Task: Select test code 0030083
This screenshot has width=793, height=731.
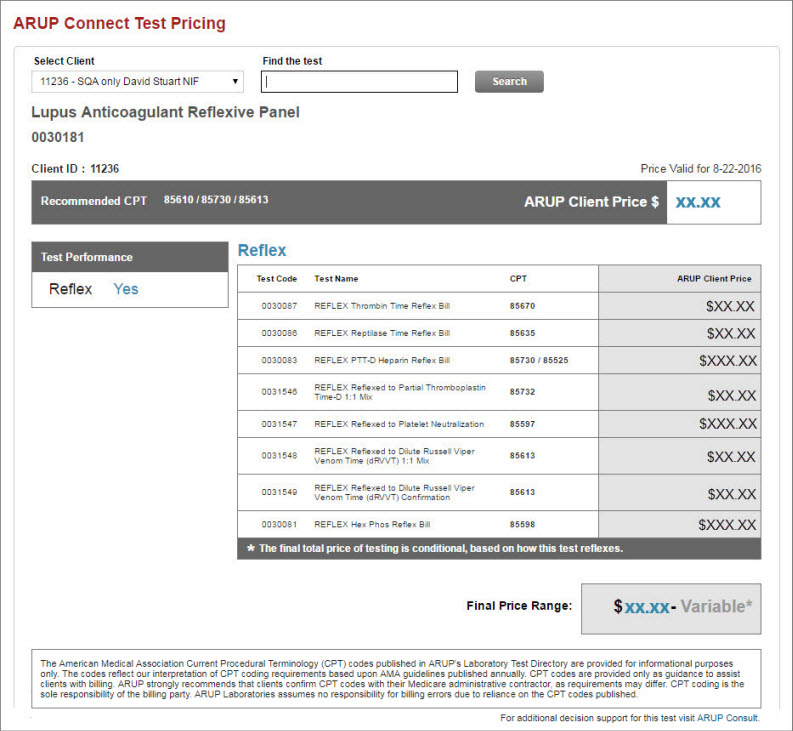Action: pyautogui.click(x=279, y=360)
